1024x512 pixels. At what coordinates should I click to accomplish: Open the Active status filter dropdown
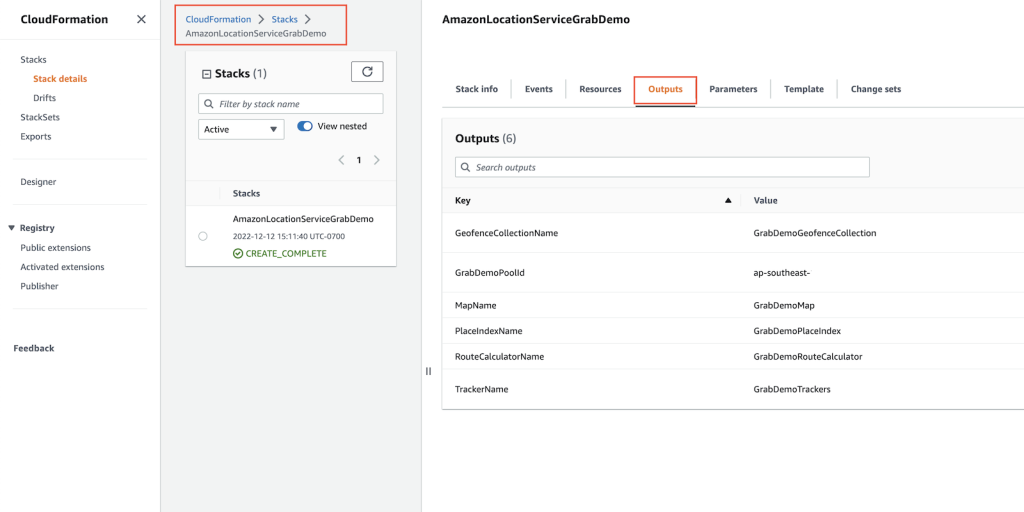click(241, 129)
